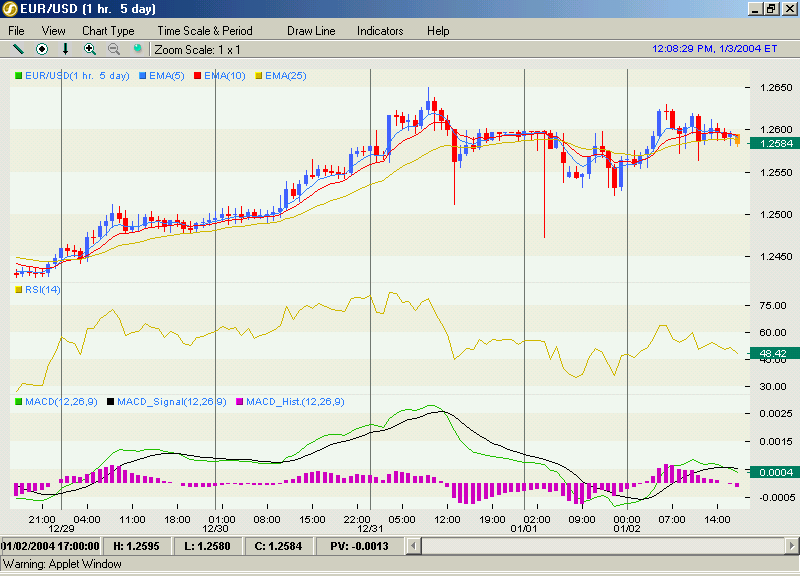Open the File menu
The image size is (800, 576).
(x=16, y=31)
